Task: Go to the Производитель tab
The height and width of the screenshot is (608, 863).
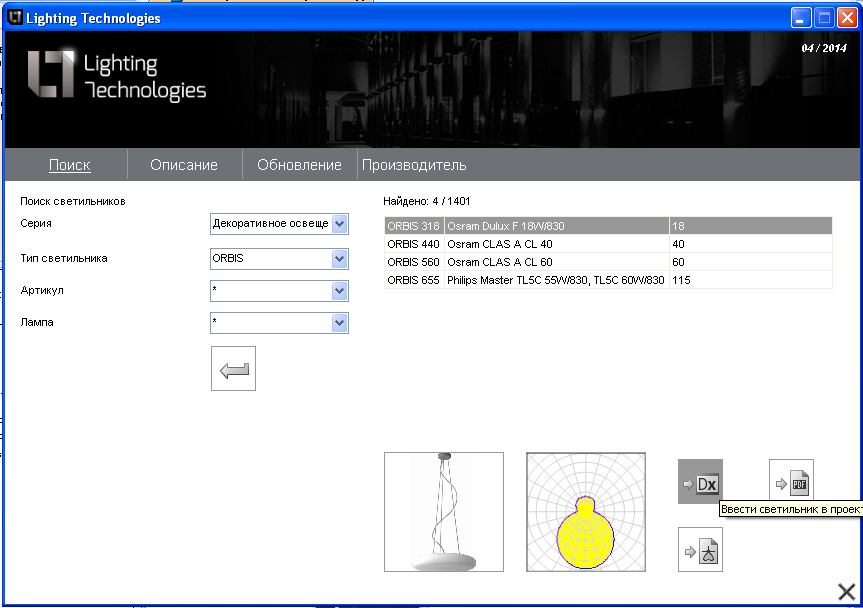Action: pos(414,165)
